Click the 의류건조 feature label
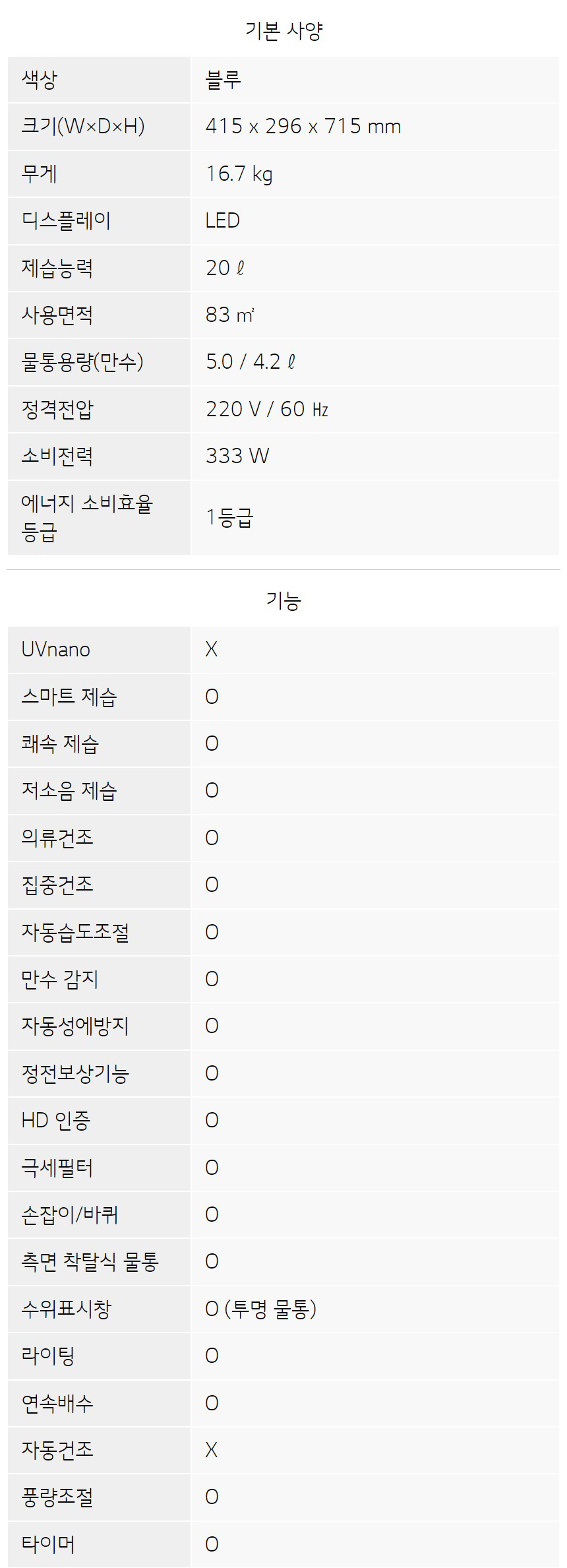 (x=57, y=838)
